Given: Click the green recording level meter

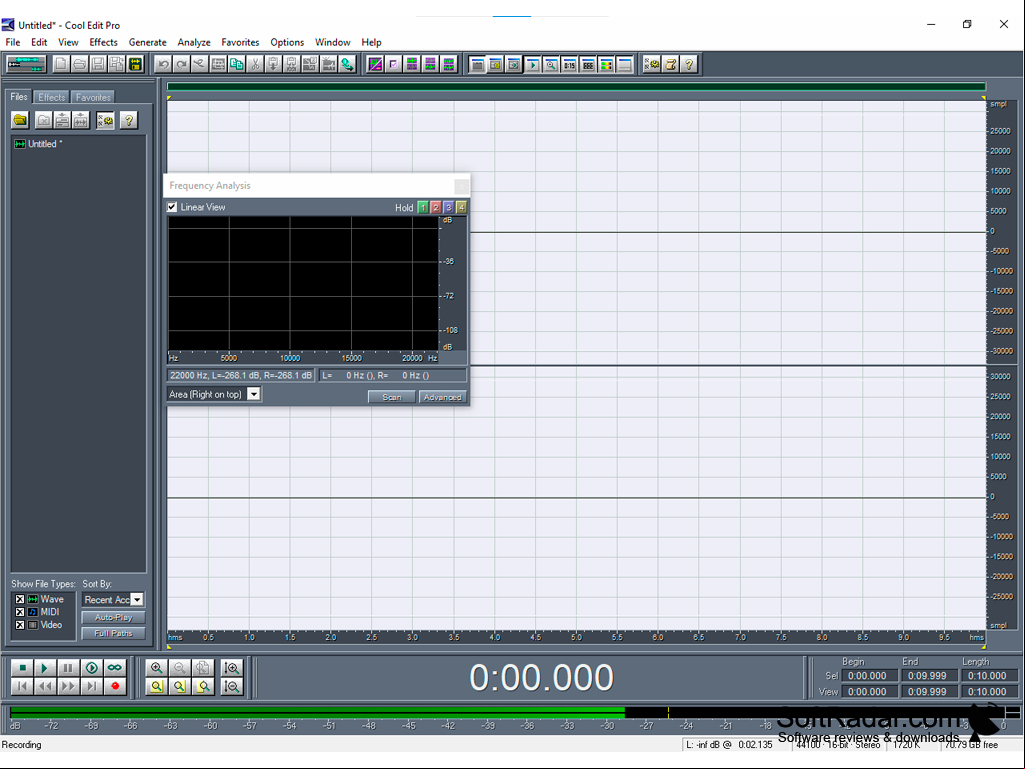Looking at the screenshot, I should coord(318,713).
